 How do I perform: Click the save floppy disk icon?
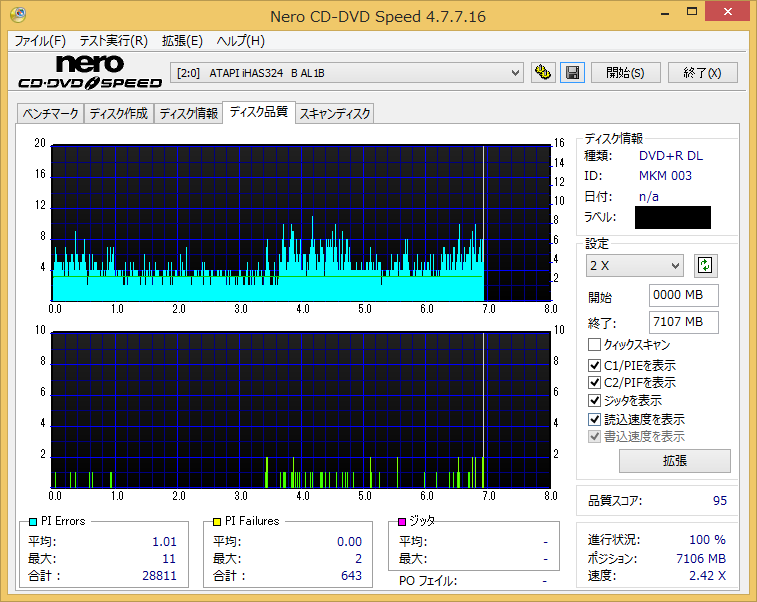pyautogui.click(x=573, y=73)
